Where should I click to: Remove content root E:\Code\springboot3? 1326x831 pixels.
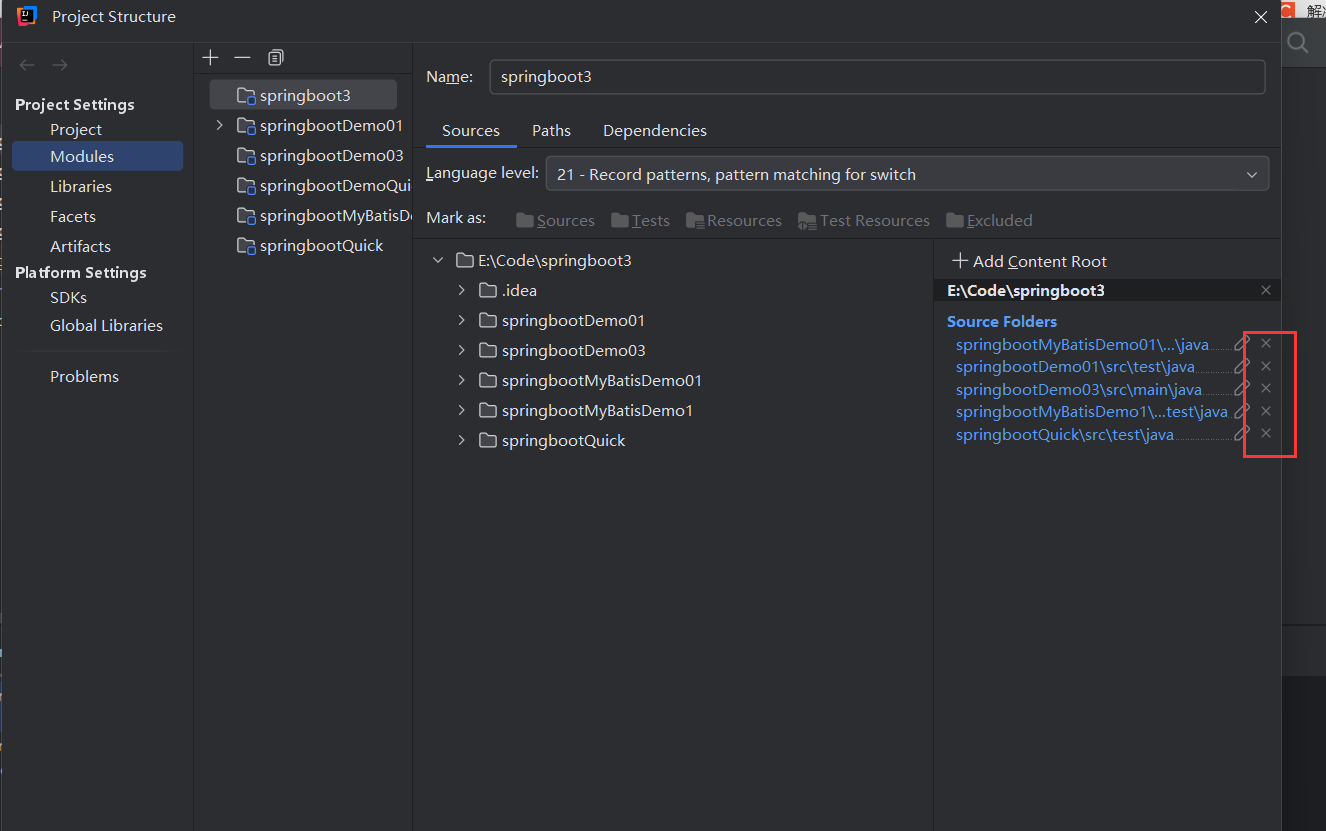(x=1266, y=290)
